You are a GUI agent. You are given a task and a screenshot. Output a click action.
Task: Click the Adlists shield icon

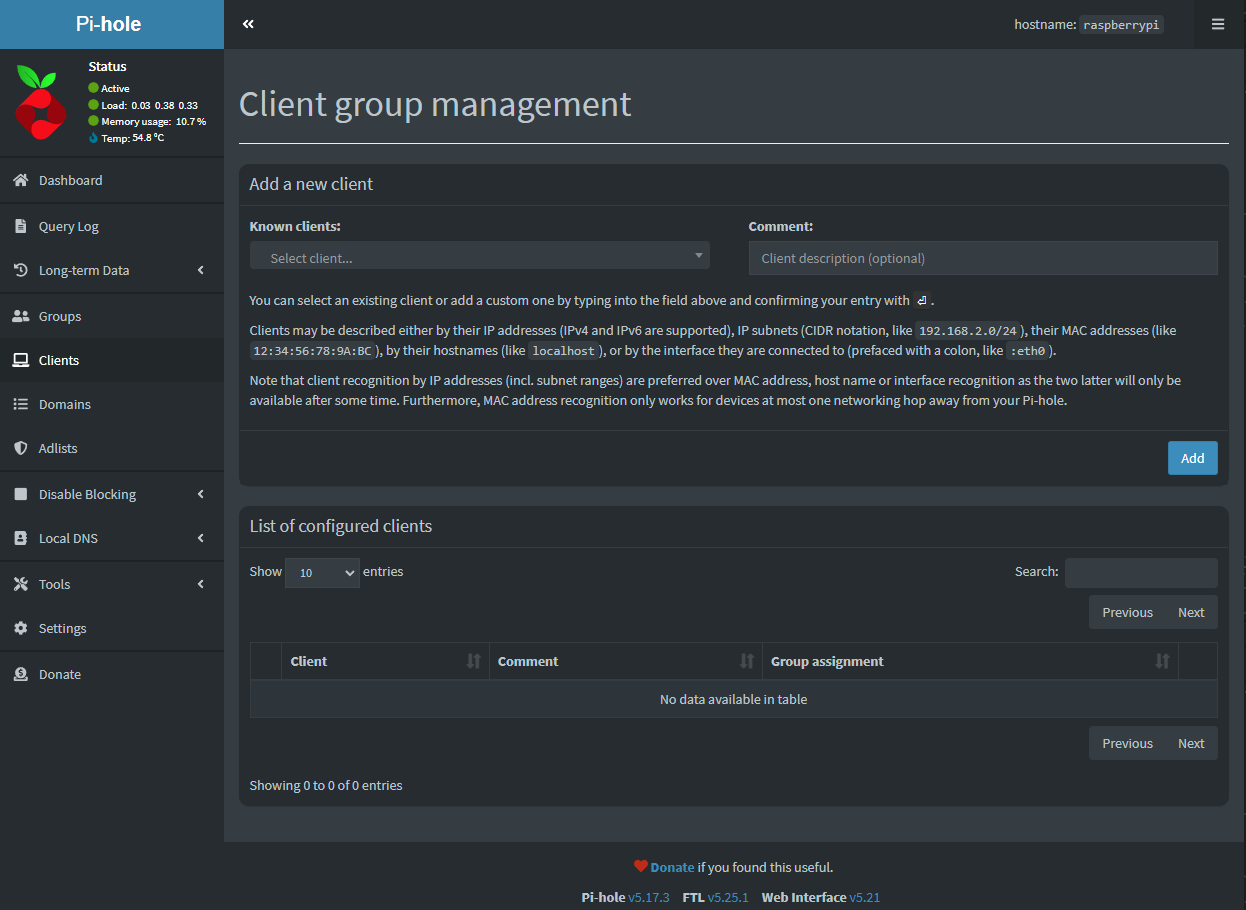tap(20, 448)
